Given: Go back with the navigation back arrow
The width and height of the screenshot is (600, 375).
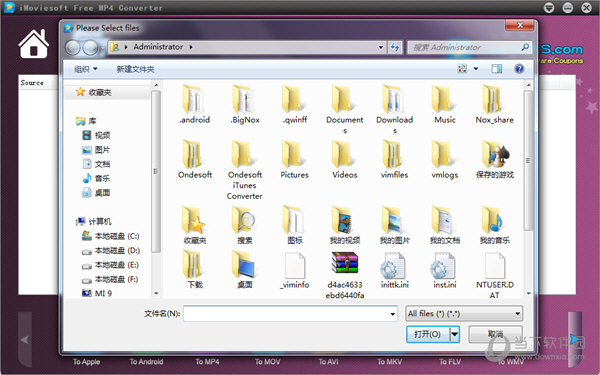Looking at the screenshot, I should point(73,48).
